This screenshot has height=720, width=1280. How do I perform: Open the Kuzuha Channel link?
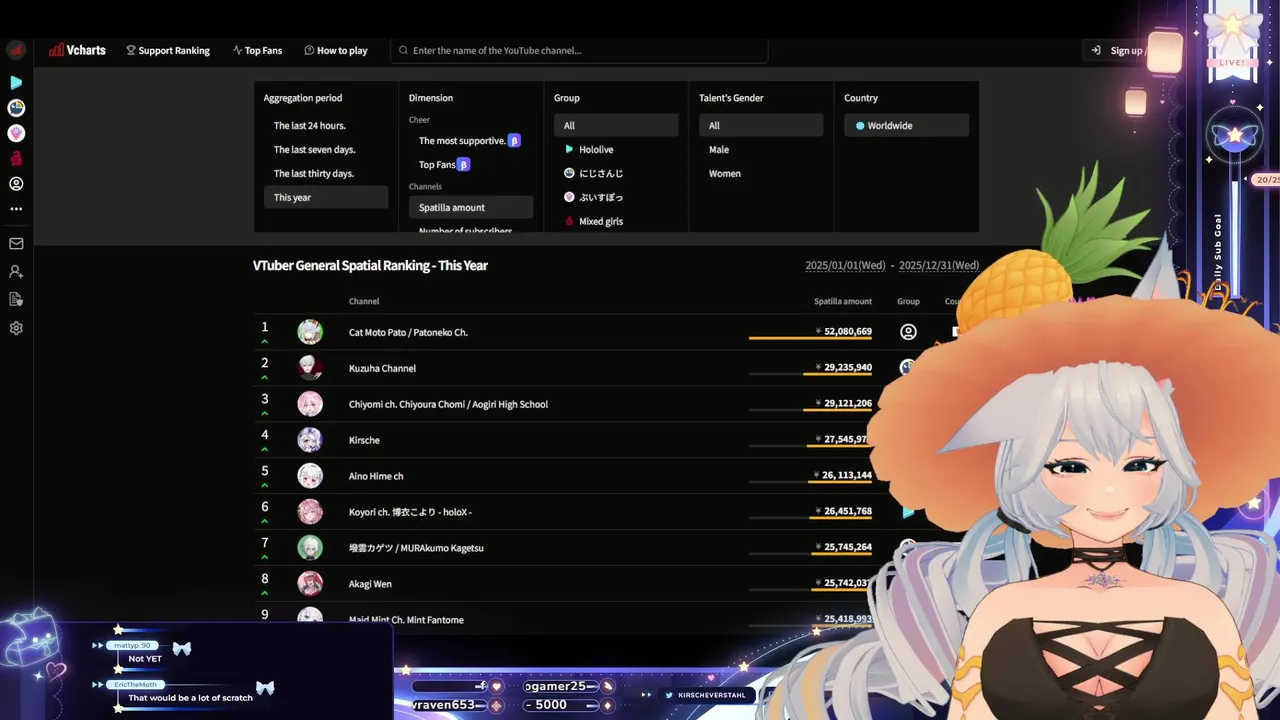point(382,368)
